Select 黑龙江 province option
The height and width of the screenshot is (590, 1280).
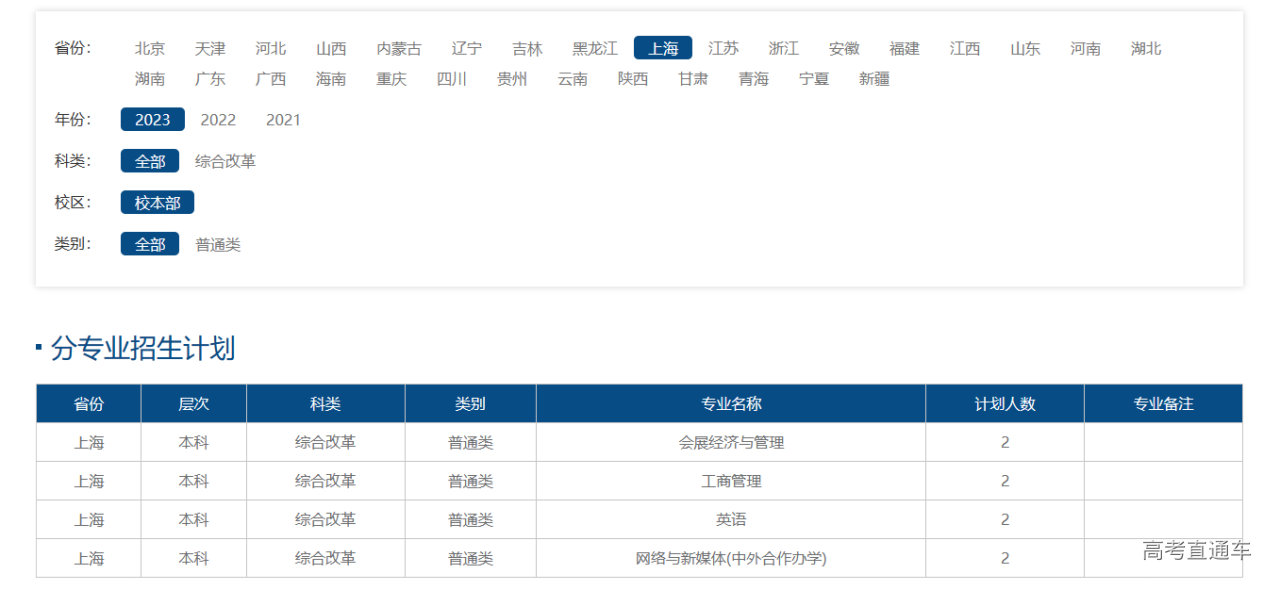[x=595, y=48]
